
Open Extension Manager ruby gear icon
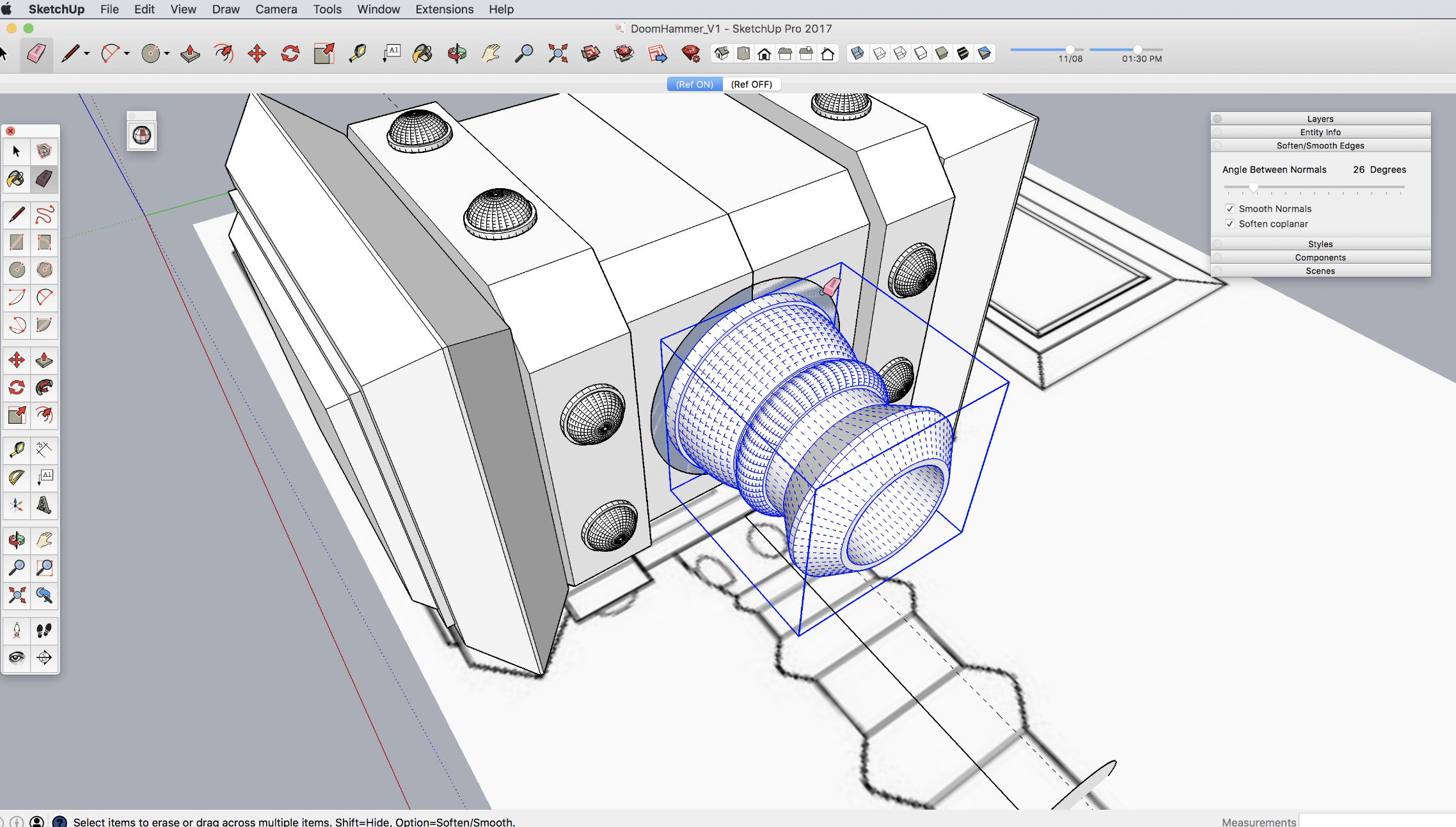(690, 54)
